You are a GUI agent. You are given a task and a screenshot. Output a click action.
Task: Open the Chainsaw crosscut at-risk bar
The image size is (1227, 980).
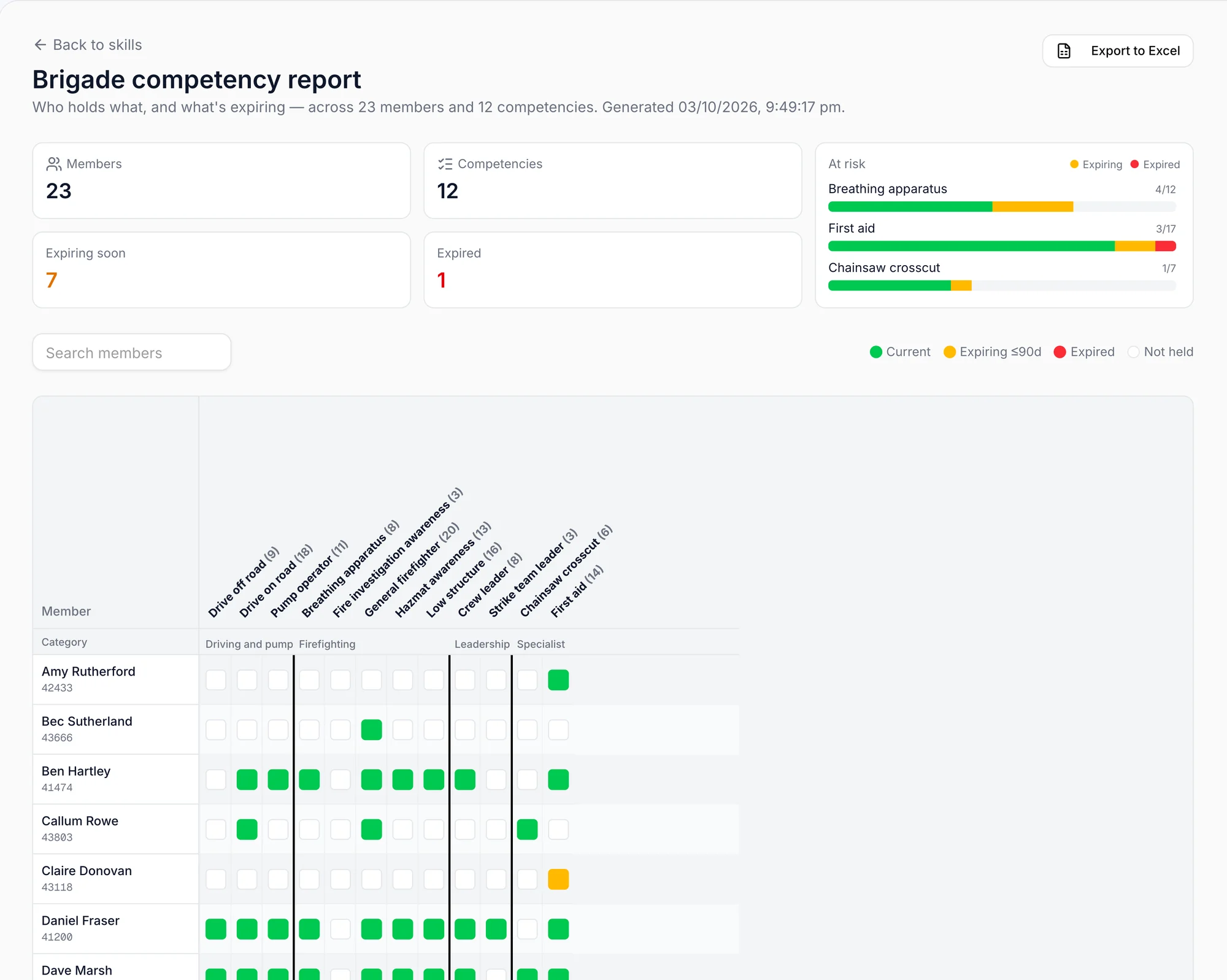pyautogui.click(x=1002, y=285)
